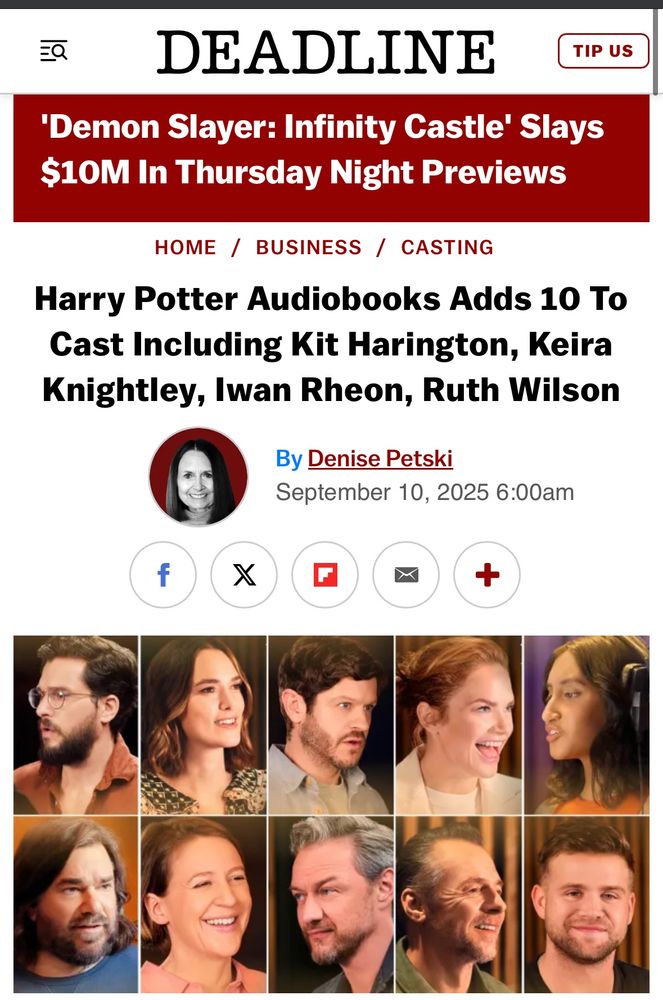This screenshot has width=663, height=1000.
Task: Select Home in the breadcrumb
Action: pyautogui.click(x=186, y=247)
